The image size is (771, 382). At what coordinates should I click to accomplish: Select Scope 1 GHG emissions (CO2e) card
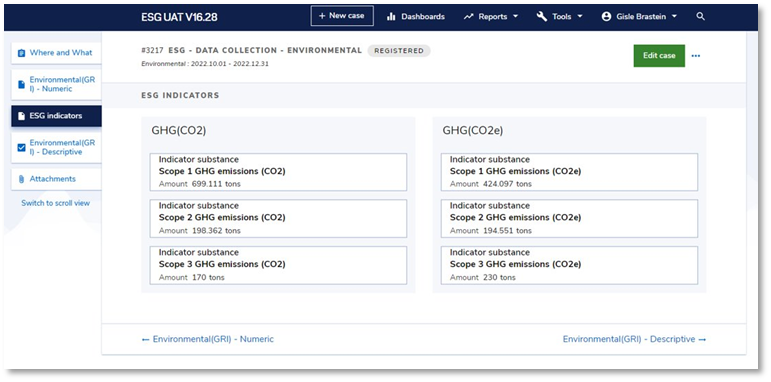pyautogui.click(x=569, y=172)
